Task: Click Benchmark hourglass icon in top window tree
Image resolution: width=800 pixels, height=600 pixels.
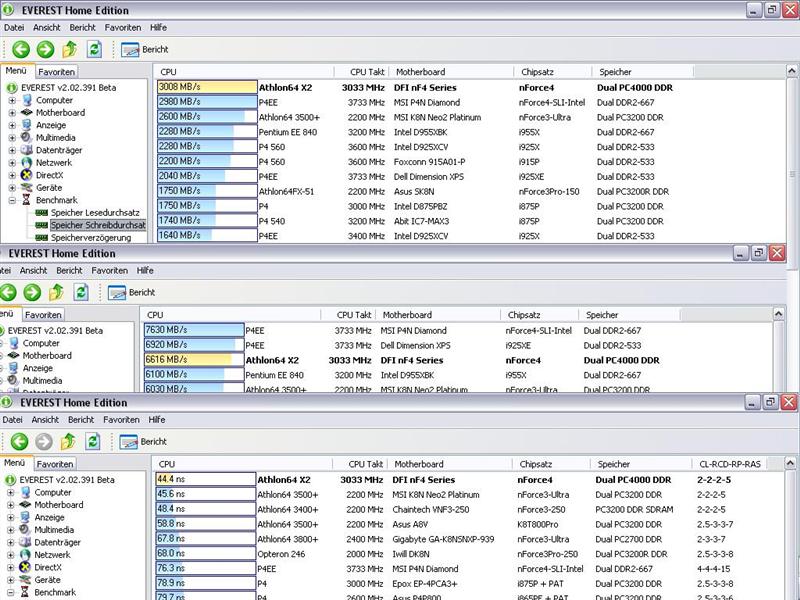Action: coord(27,200)
